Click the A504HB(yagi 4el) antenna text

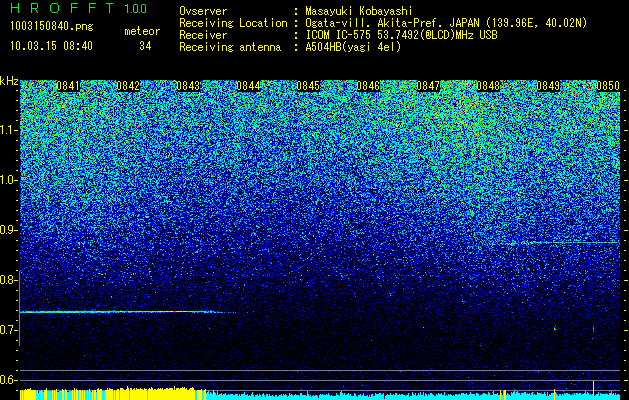point(353,47)
